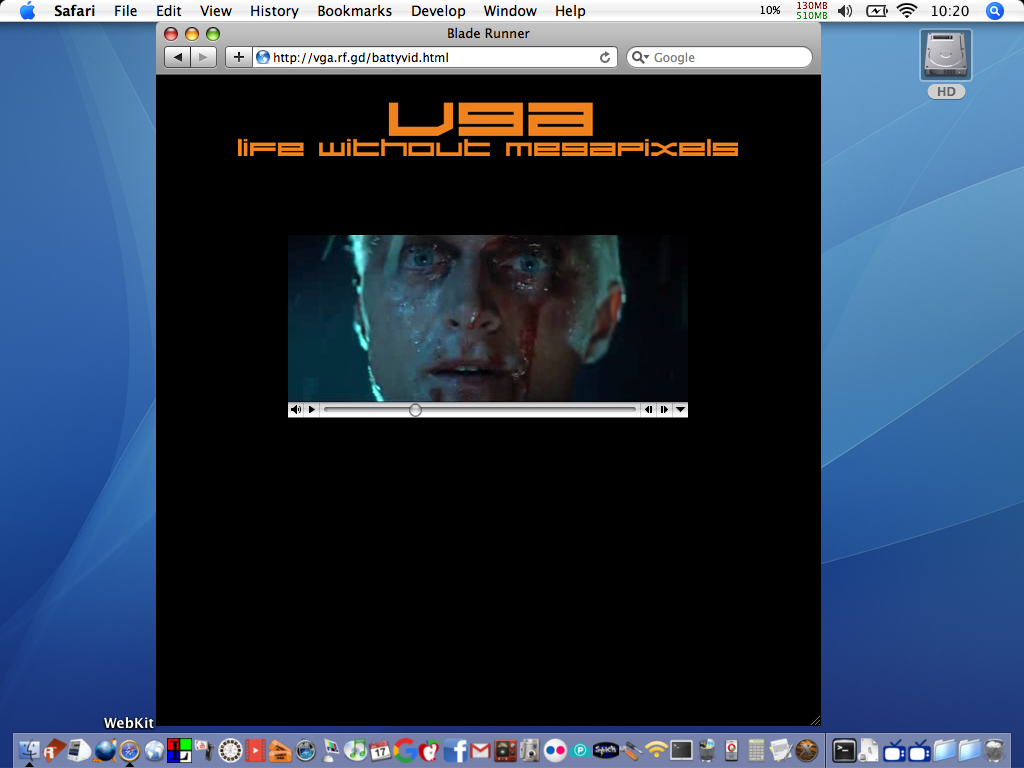1024x768 pixels.
Task: Go forward in Safari history
Action: (x=203, y=57)
